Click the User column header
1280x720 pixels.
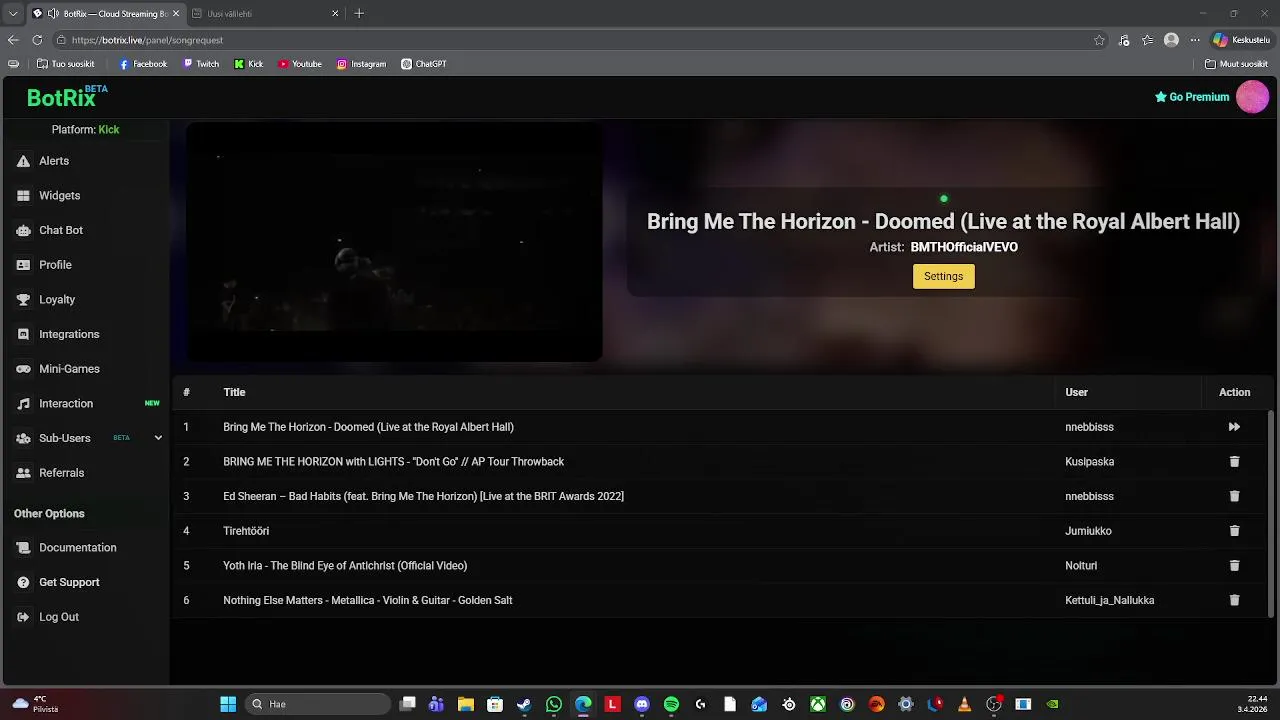(x=1076, y=392)
